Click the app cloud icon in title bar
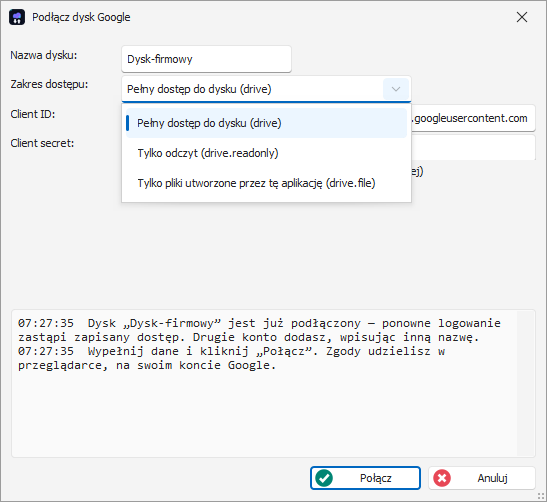This screenshot has height=502, width=547. click(x=17, y=17)
